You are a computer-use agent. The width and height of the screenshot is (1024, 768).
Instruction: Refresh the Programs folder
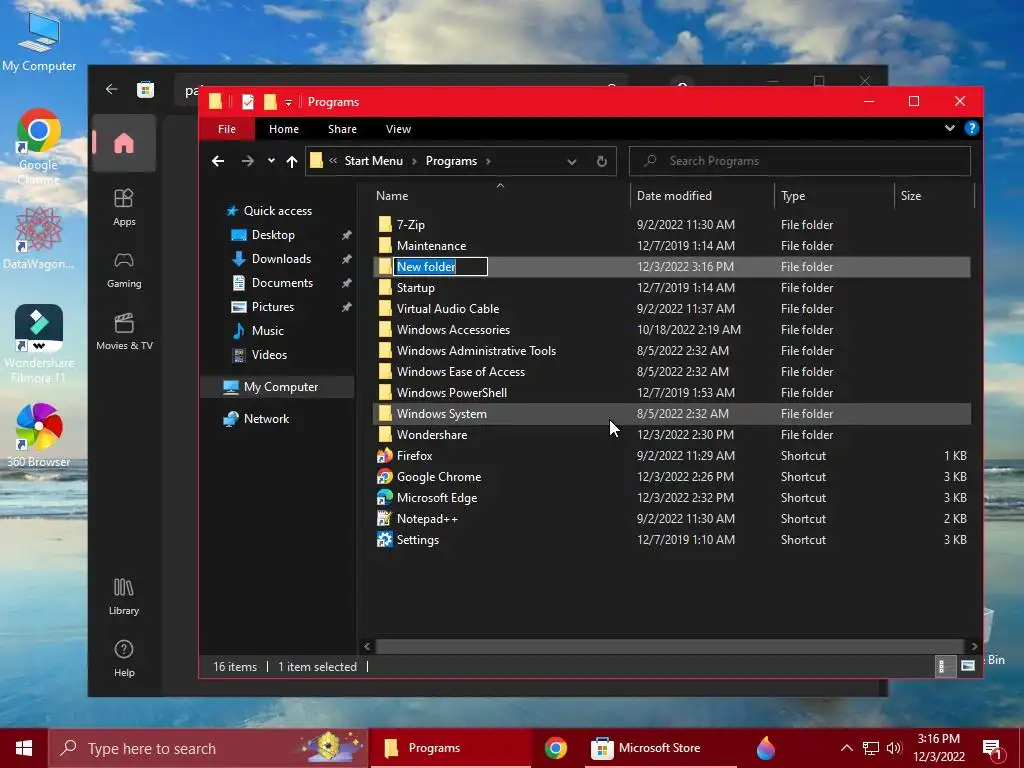pos(601,161)
